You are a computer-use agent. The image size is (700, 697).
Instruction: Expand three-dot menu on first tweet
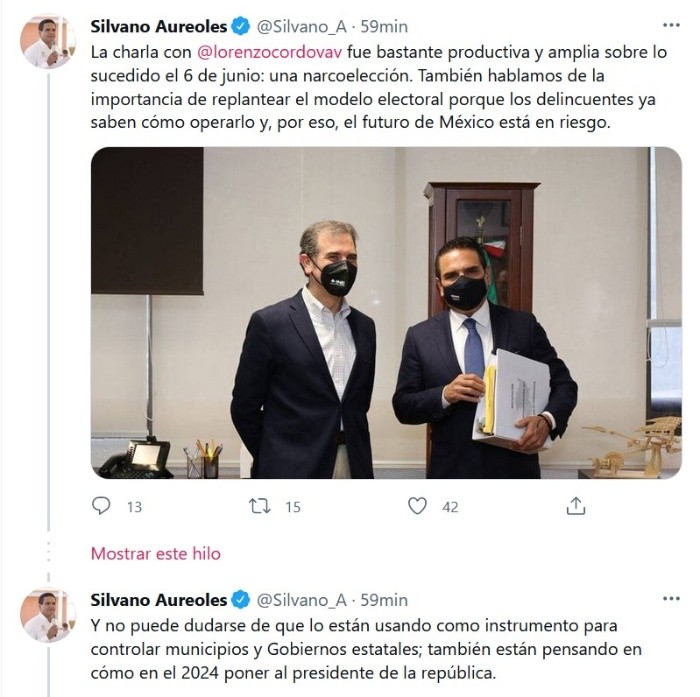tap(671, 25)
